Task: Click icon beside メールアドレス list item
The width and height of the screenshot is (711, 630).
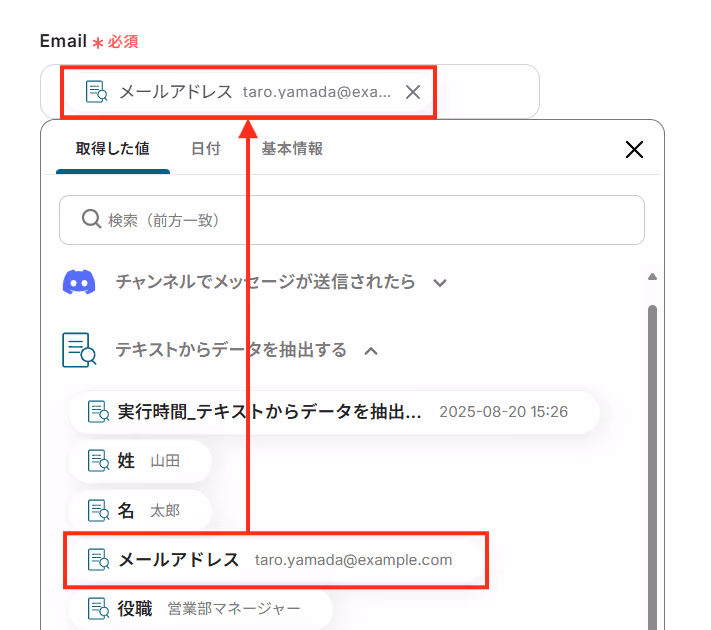Action: pyautogui.click(x=98, y=560)
